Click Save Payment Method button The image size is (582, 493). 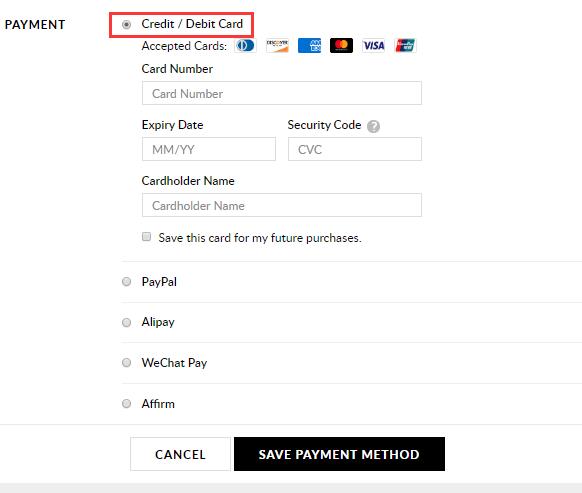click(339, 454)
